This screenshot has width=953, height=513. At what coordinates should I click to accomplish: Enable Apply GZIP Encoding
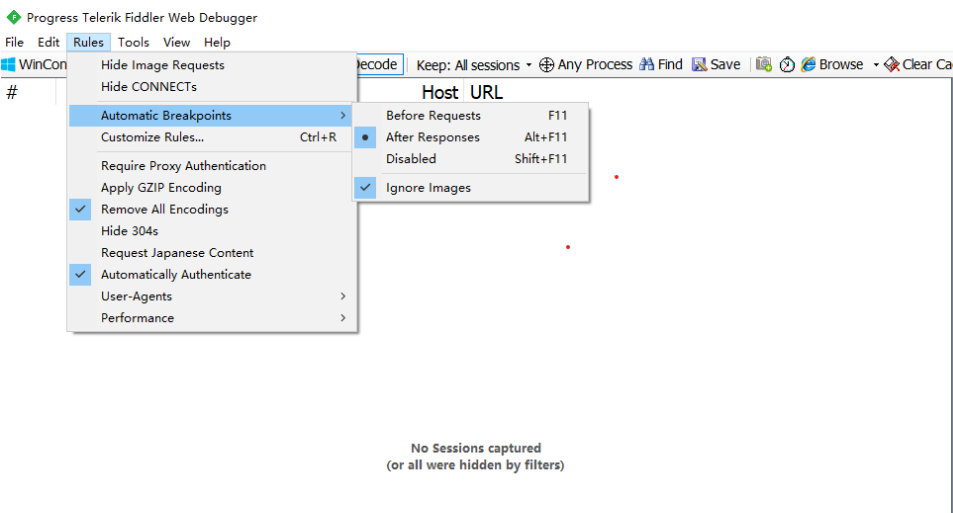coord(212,188)
